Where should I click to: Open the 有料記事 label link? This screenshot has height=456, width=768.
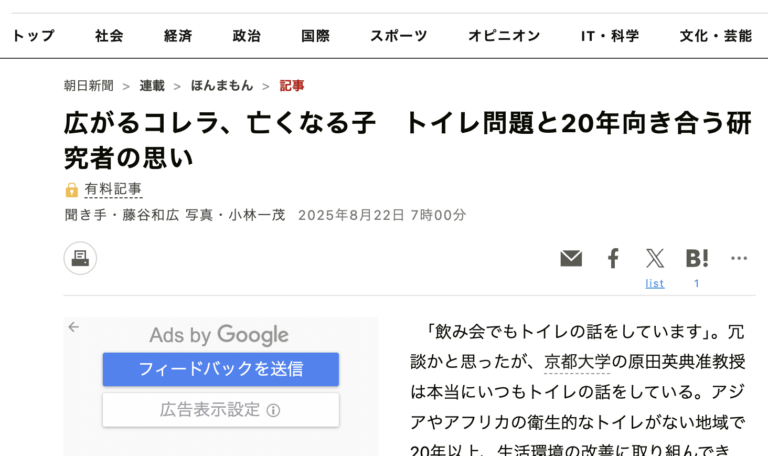(x=113, y=189)
